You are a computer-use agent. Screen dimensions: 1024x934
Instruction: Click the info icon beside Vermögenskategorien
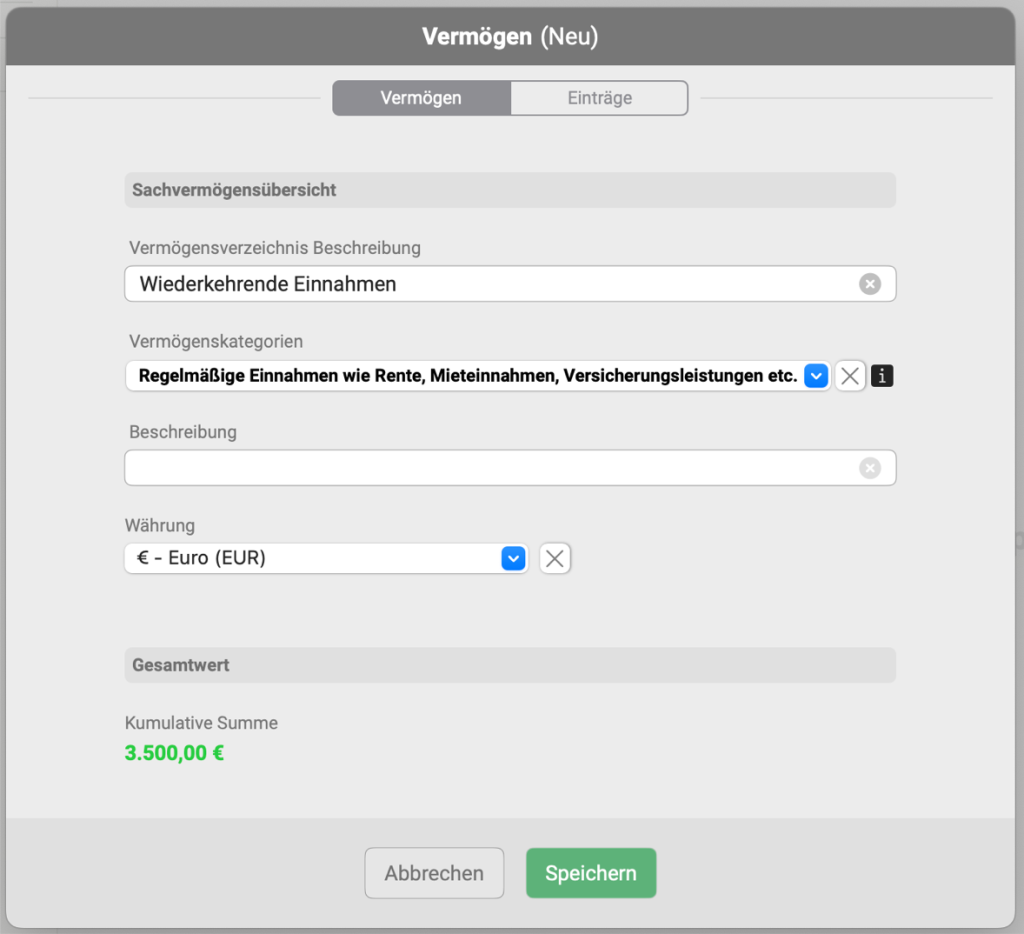[x=881, y=376]
